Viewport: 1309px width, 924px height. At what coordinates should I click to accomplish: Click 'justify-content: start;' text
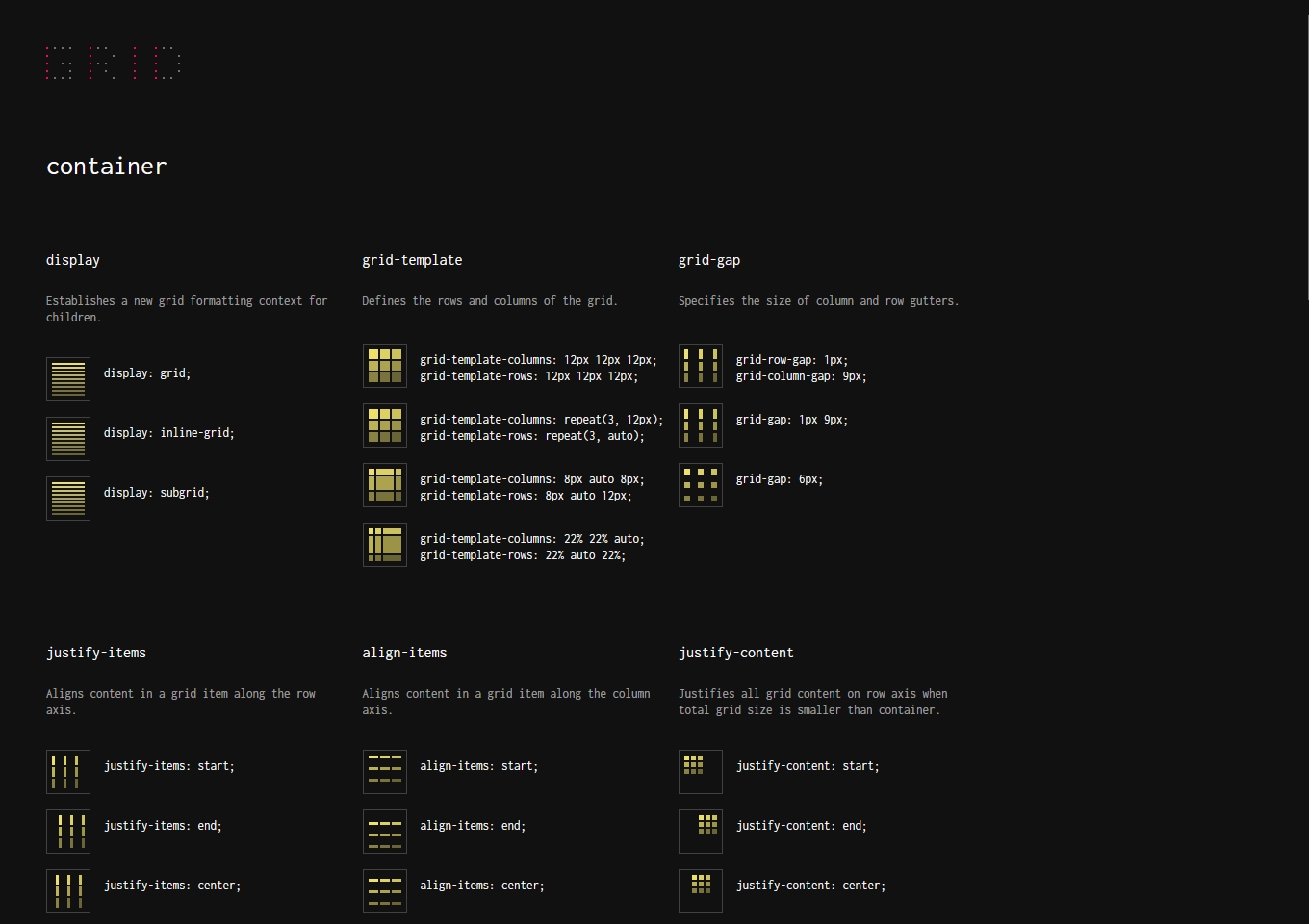(808, 766)
